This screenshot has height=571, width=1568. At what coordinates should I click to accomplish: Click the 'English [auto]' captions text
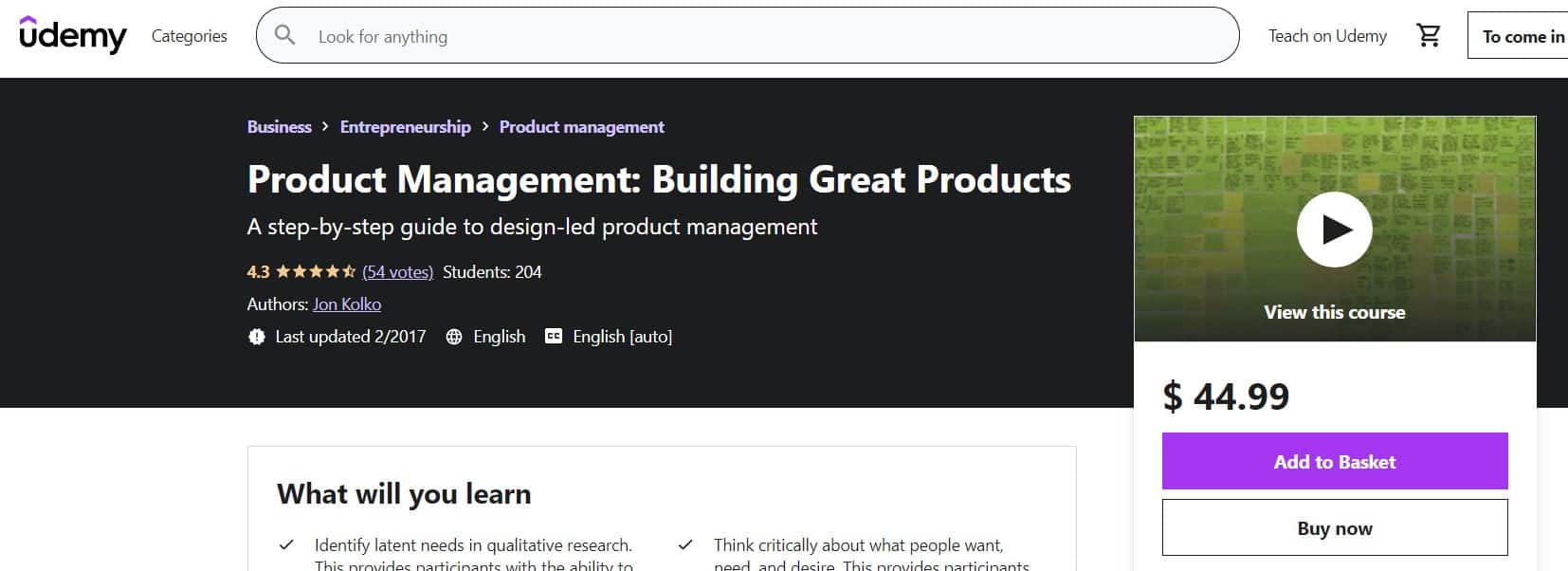point(622,337)
